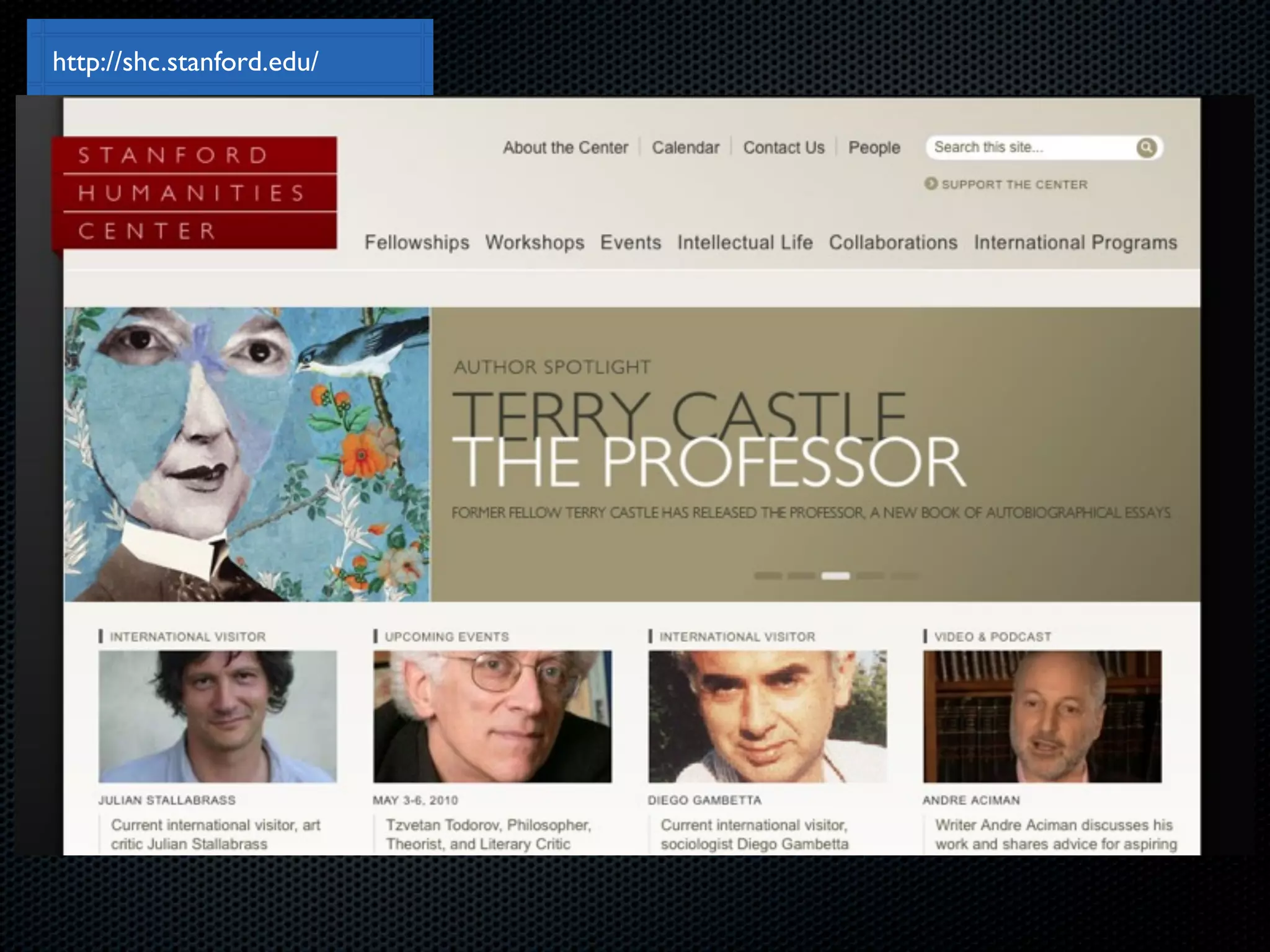Open the Events section
The height and width of the screenshot is (952, 1270).
[x=631, y=242]
